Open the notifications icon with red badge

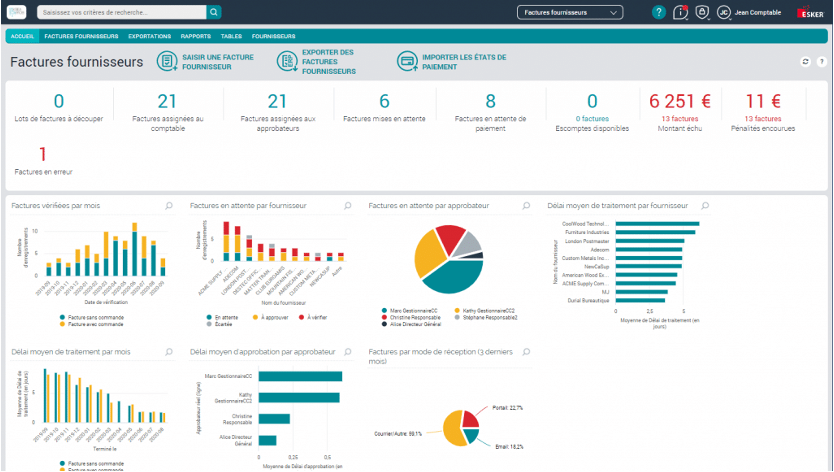click(681, 13)
